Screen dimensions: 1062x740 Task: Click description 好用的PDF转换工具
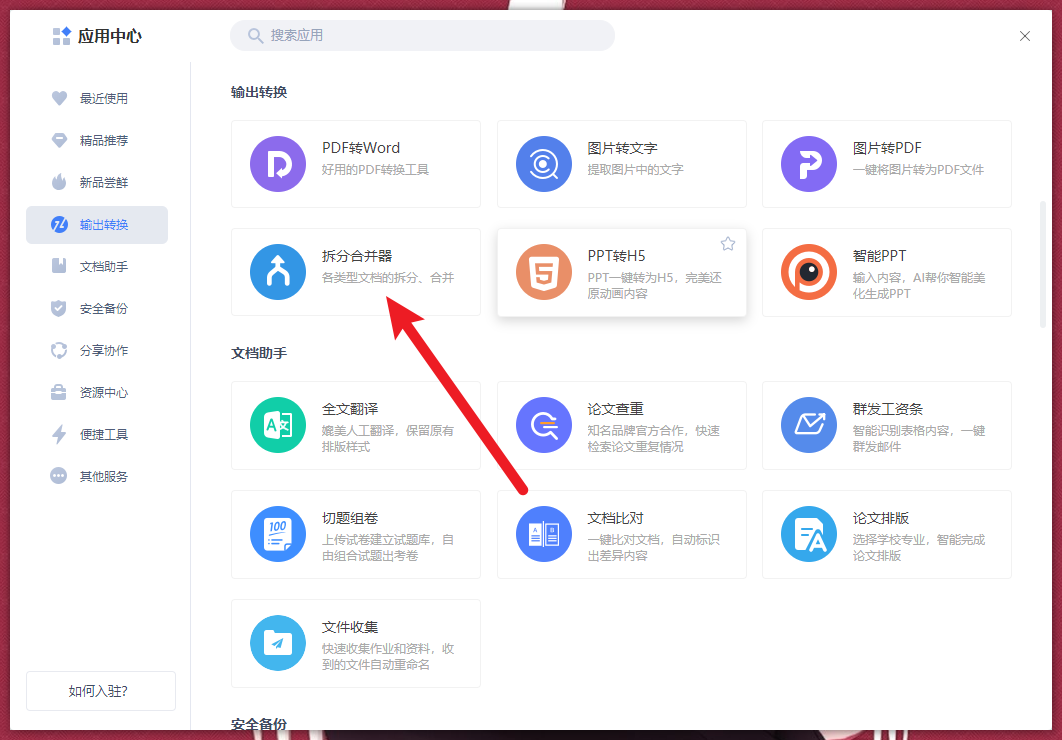click(x=375, y=169)
